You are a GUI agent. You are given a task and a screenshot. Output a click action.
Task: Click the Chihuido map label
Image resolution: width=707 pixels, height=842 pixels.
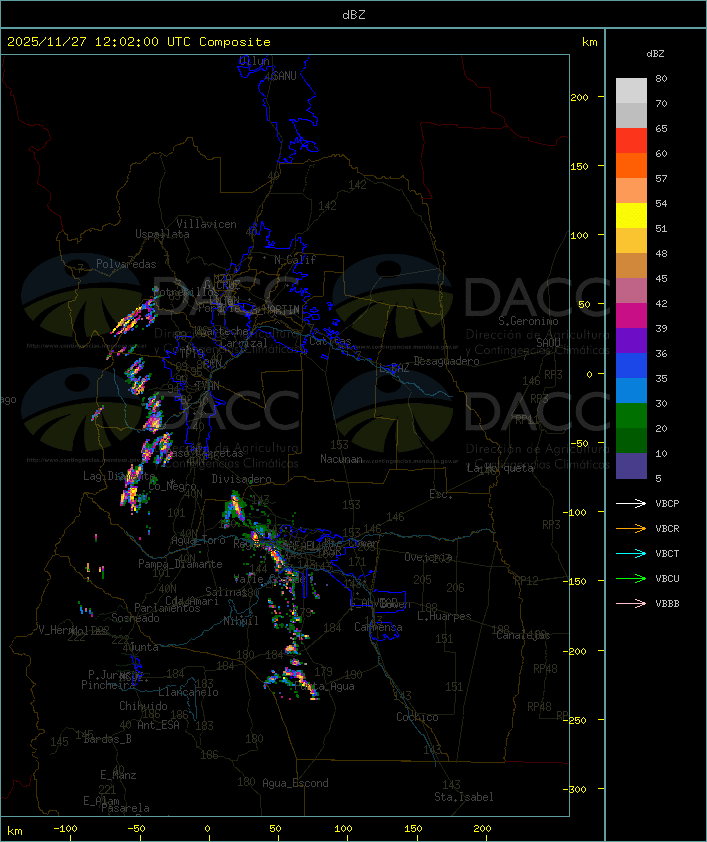pyautogui.click(x=143, y=706)
